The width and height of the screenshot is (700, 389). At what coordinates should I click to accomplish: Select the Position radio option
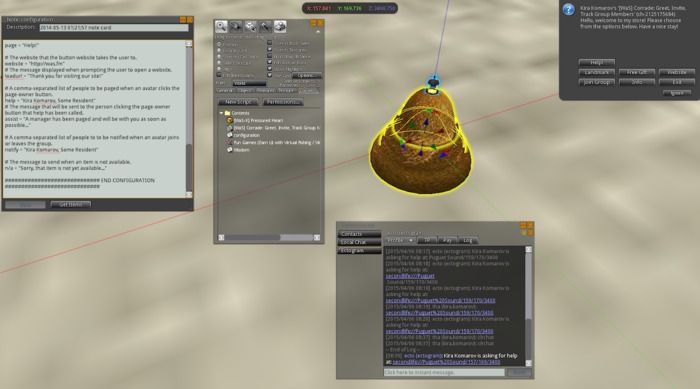pos(219,44)
